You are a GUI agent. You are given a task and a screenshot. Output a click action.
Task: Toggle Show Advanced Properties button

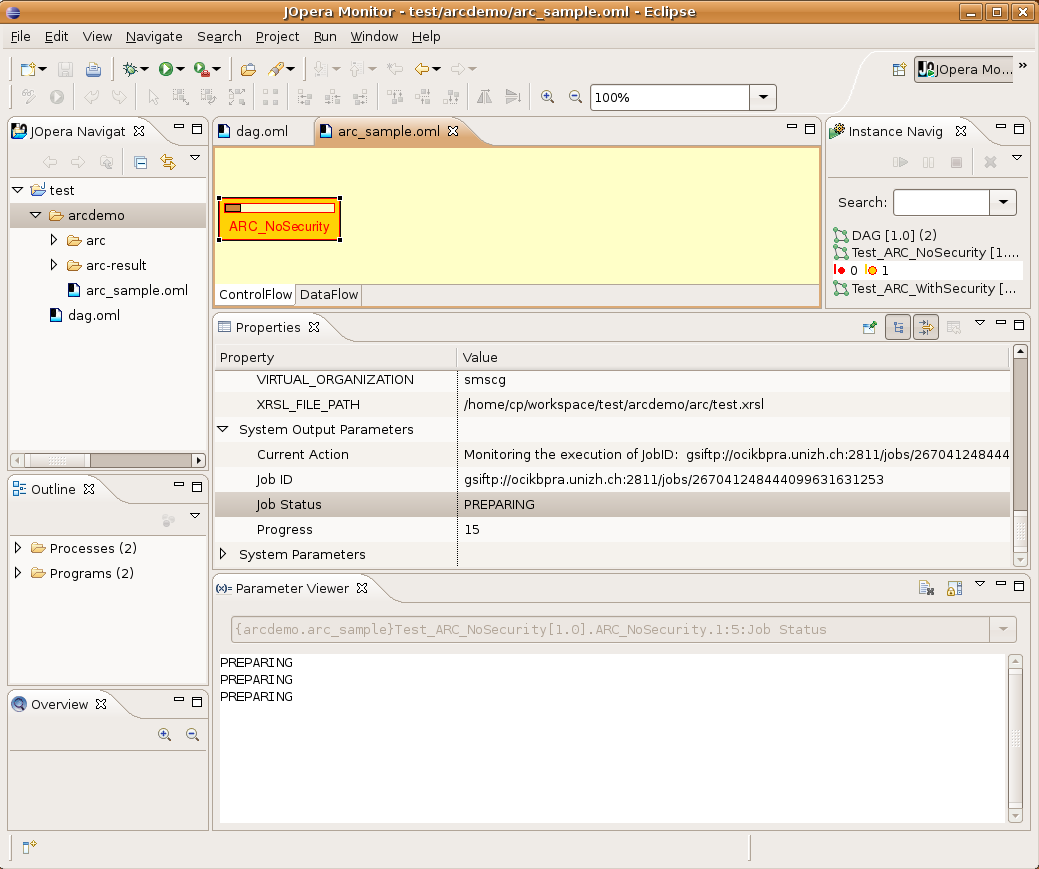click(926, 327)
